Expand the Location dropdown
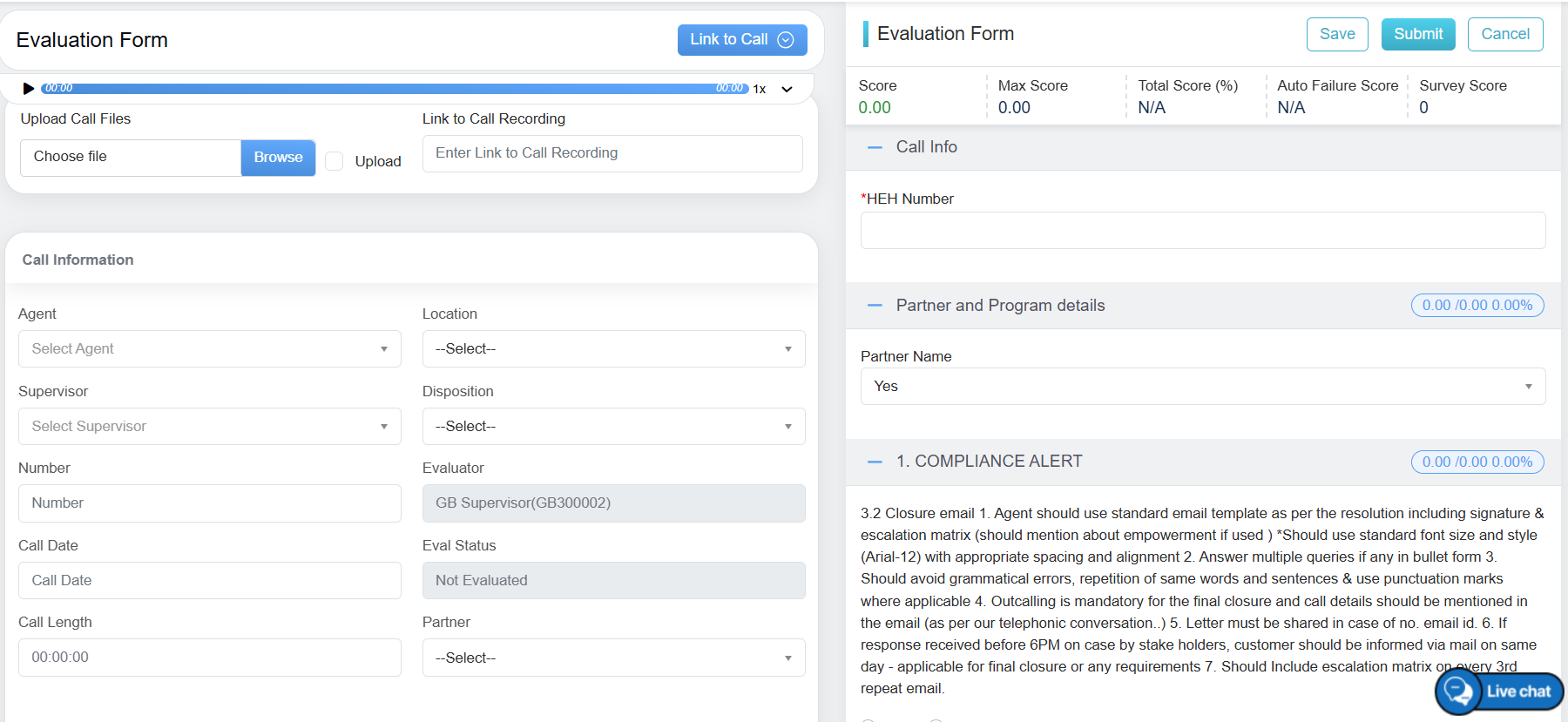Viewport: 1568px width, 722px height. tap(613, 349)
